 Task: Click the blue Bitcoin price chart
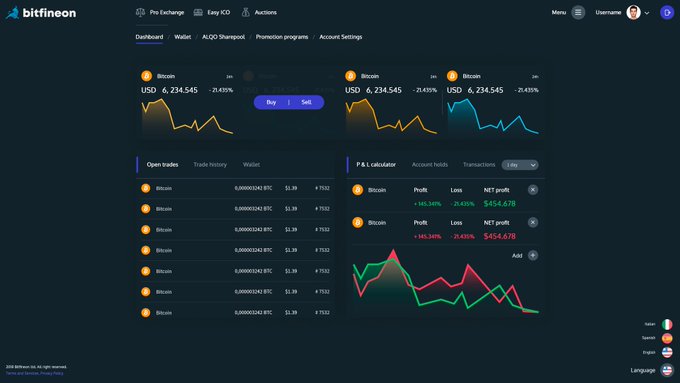click(x=493, y=116)
